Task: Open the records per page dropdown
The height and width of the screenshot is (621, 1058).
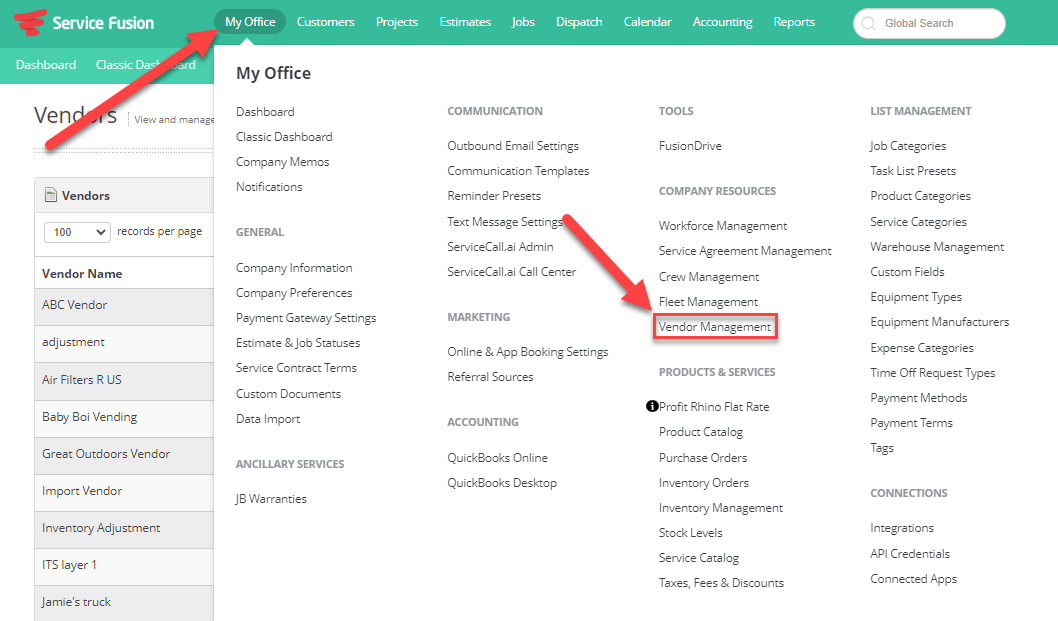Action: [x=78, y=232]
